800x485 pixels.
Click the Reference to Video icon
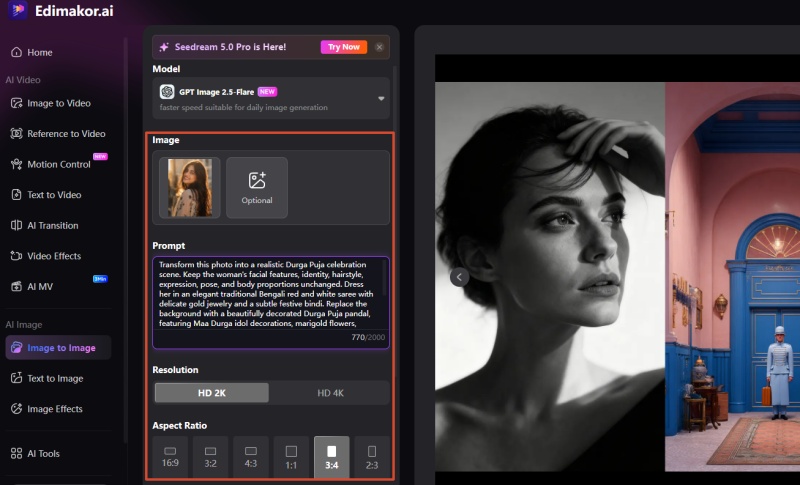(x=16, y=134)
